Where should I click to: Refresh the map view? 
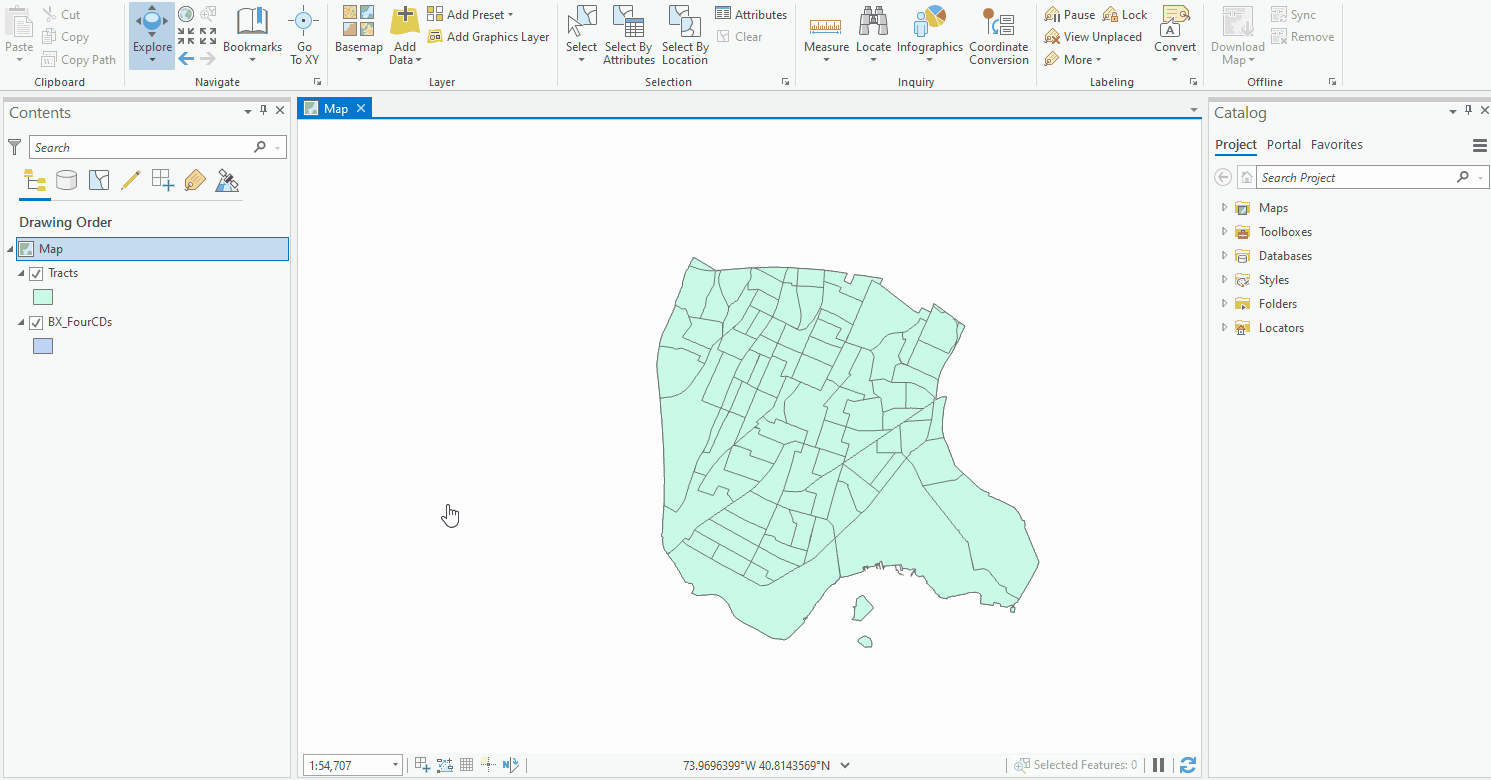1188,765
